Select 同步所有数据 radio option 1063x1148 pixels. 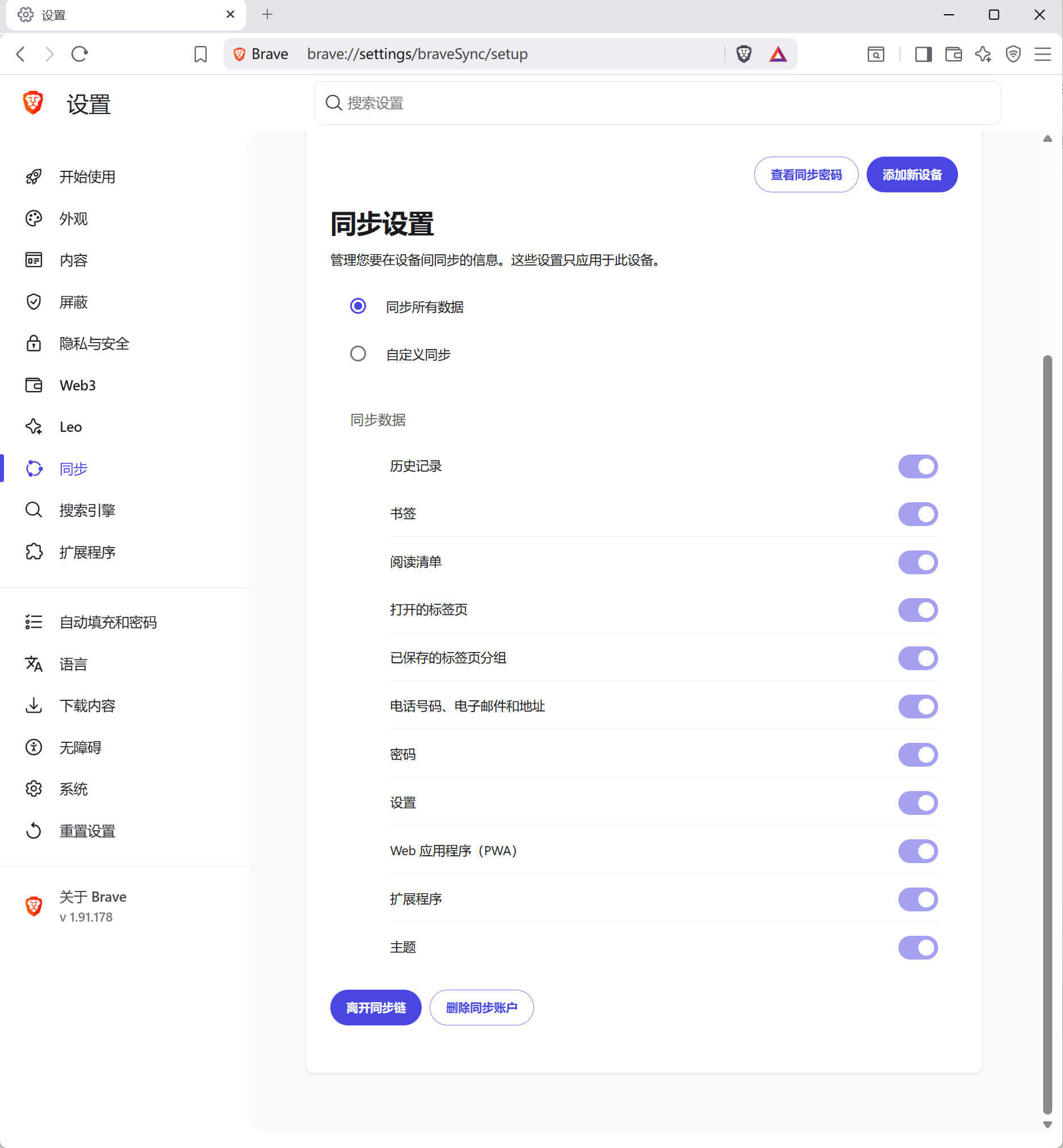tap(358, 306)
